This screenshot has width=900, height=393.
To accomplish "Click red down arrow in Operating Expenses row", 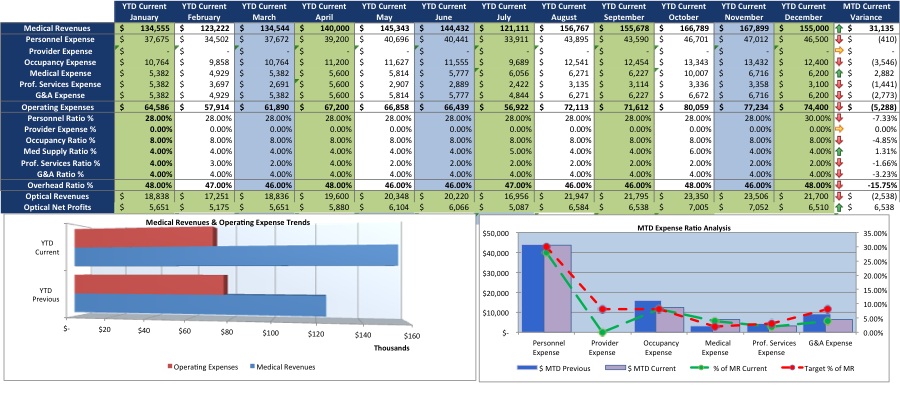I will click(x=839, y=107).
